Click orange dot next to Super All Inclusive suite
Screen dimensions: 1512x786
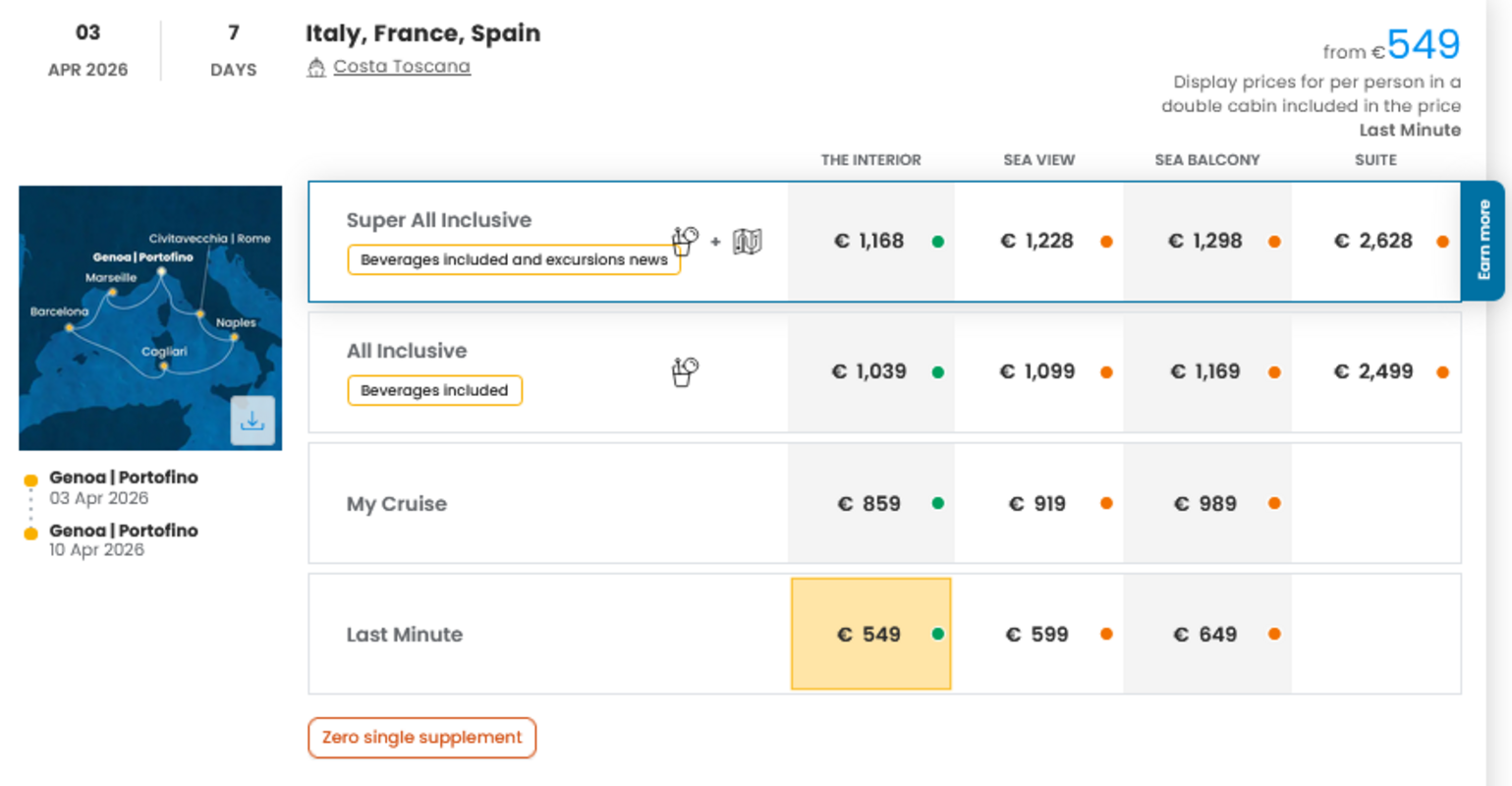(x=1442, y=242)
